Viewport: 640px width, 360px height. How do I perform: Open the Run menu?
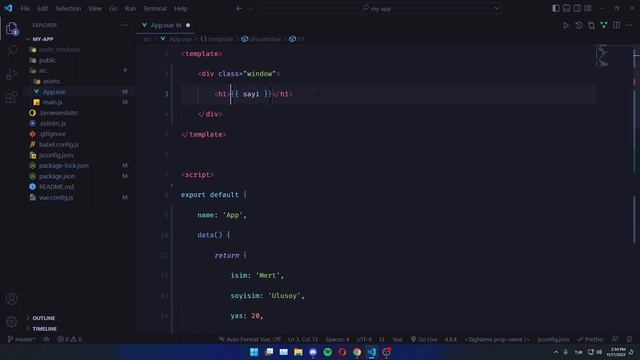coord(130,8)
